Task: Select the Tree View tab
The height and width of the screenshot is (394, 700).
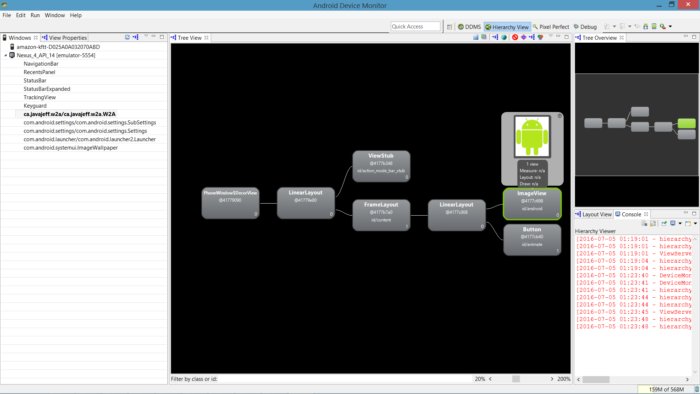Action: [x=189, y=37]
